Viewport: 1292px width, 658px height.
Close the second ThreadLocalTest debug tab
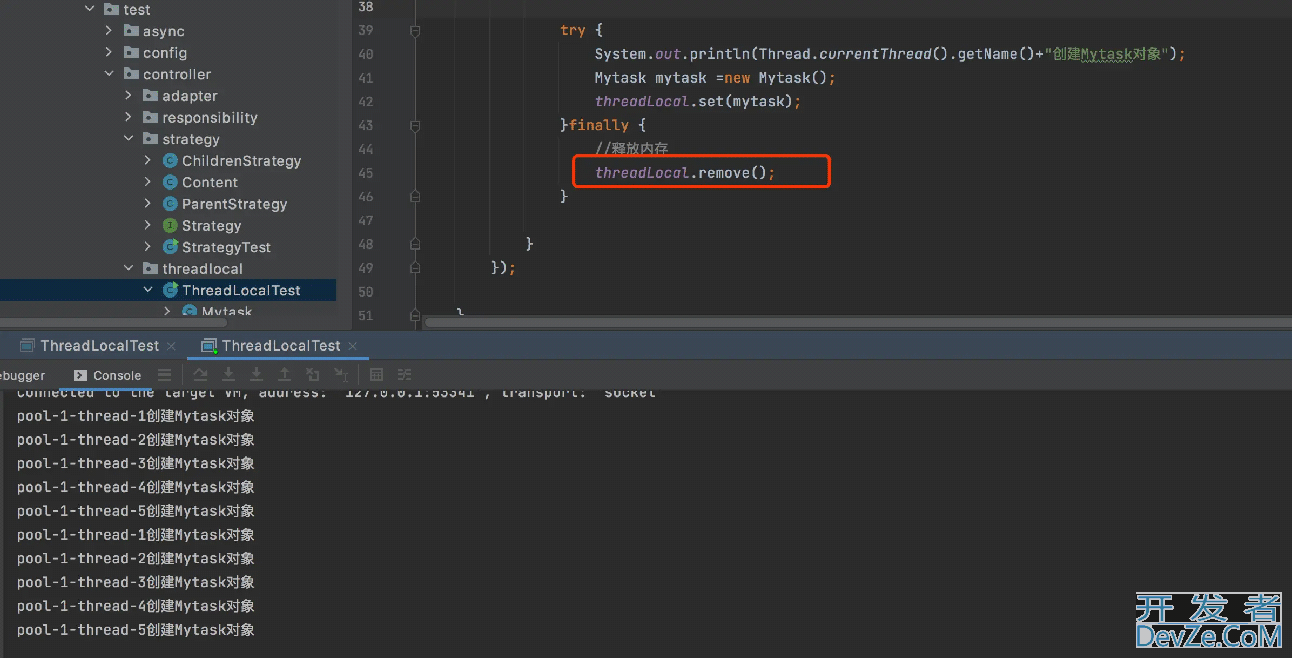click(354, 346)
